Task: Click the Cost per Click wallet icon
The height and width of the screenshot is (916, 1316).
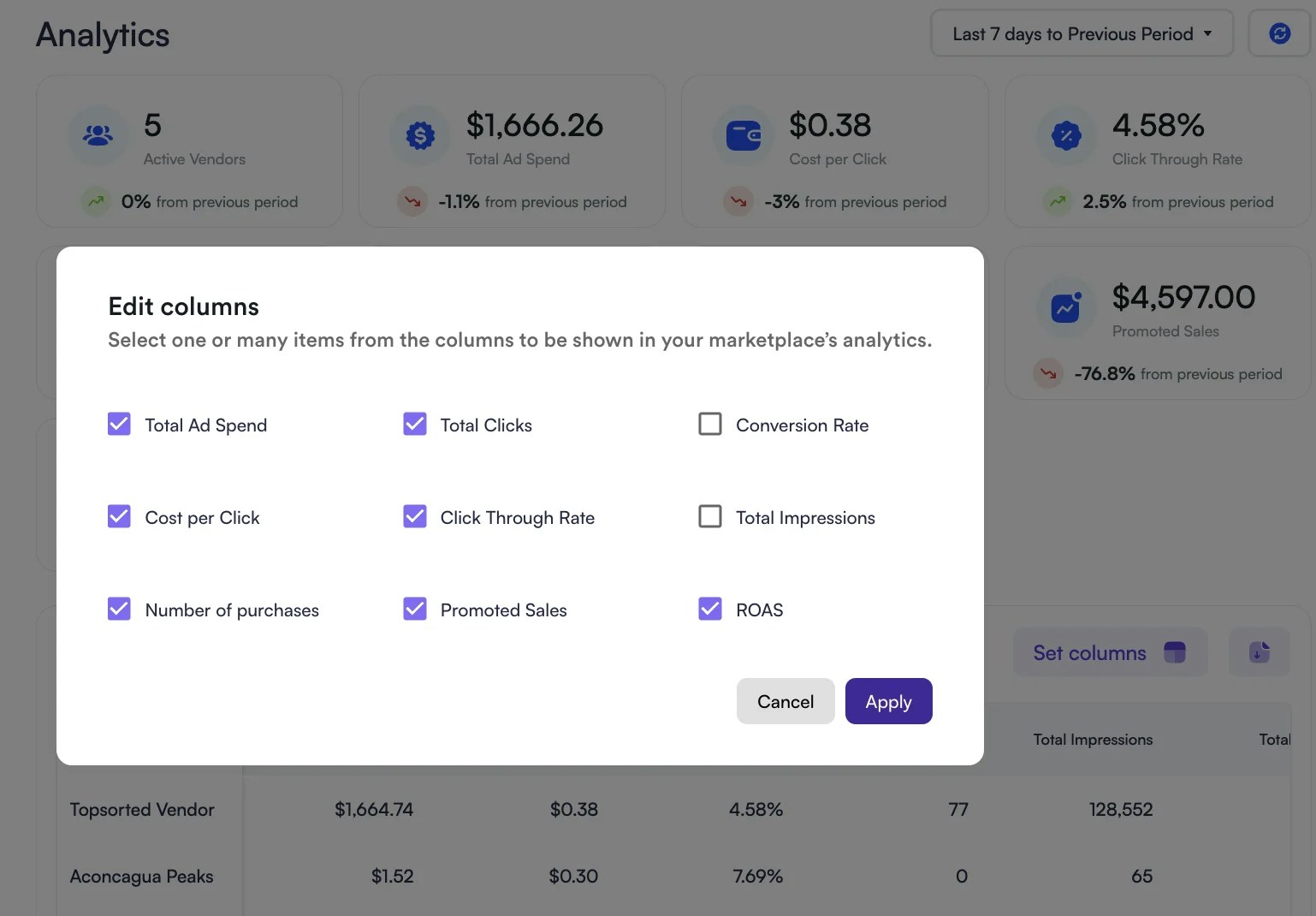Action: 743,134
